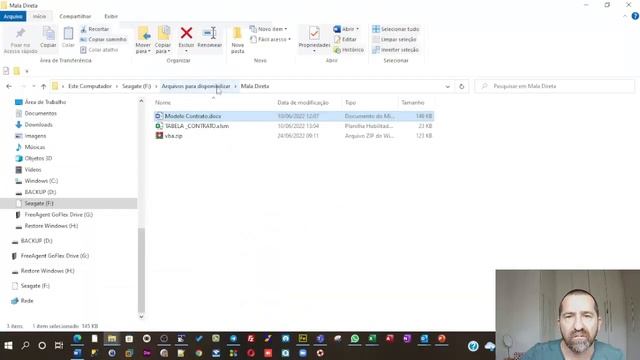
Task: Click the Propriedades checkmark icon
Action: [x=314, y=33]
